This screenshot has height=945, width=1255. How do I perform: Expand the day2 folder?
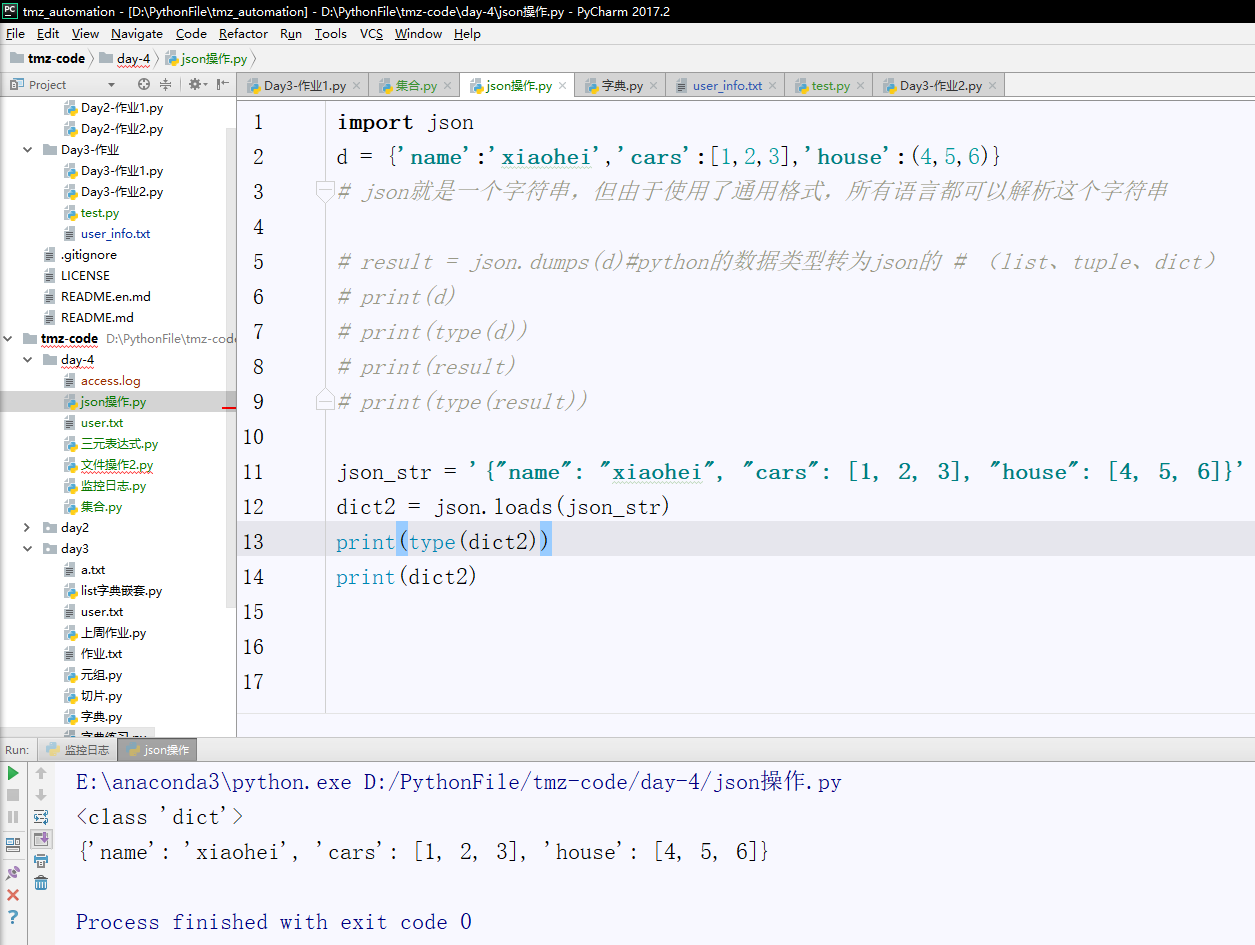tap(27, 528)
